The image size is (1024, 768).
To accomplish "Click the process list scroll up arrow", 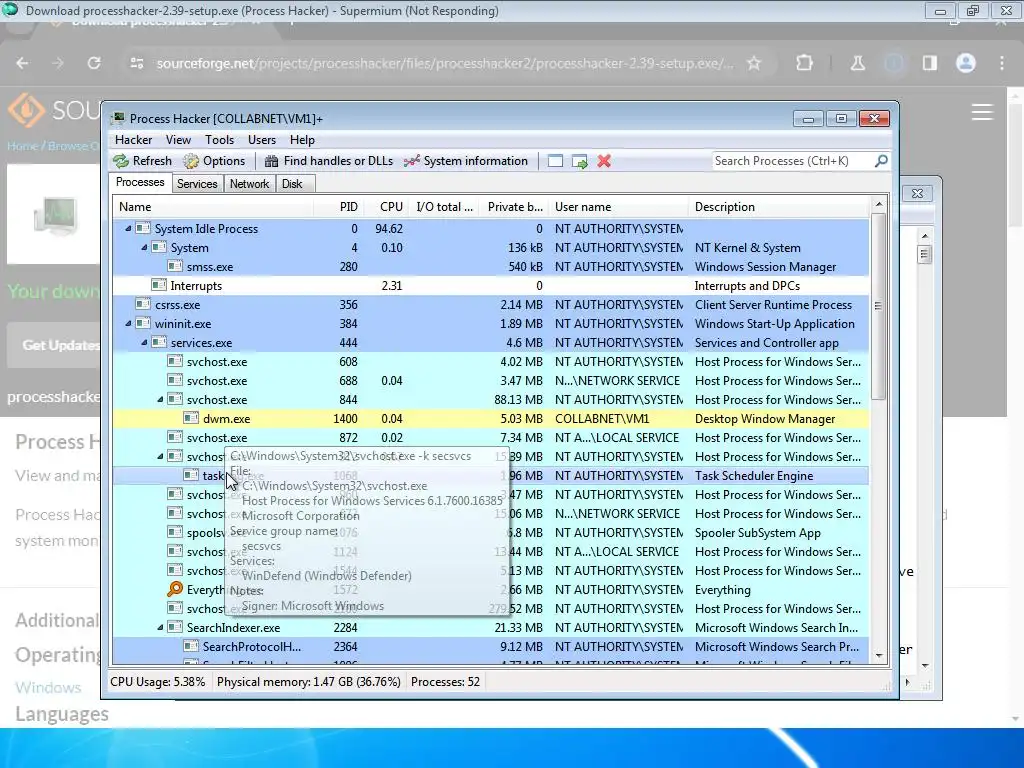I will coord(879,204).
